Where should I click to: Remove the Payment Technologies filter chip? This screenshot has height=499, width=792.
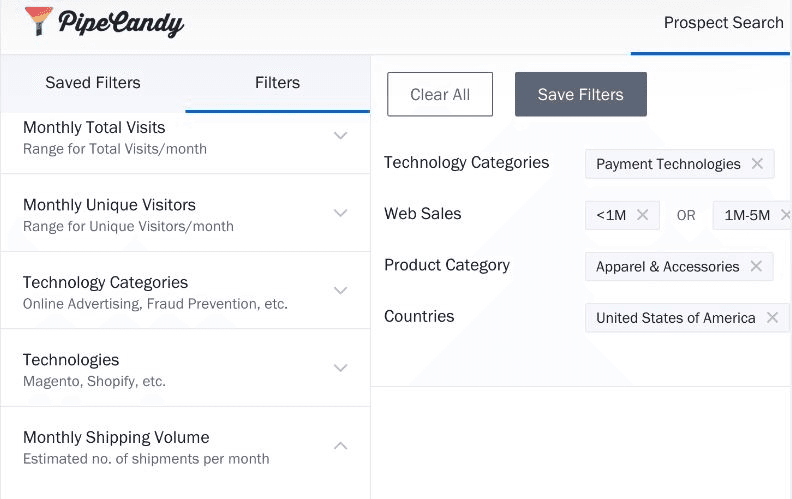coord(757,164)
